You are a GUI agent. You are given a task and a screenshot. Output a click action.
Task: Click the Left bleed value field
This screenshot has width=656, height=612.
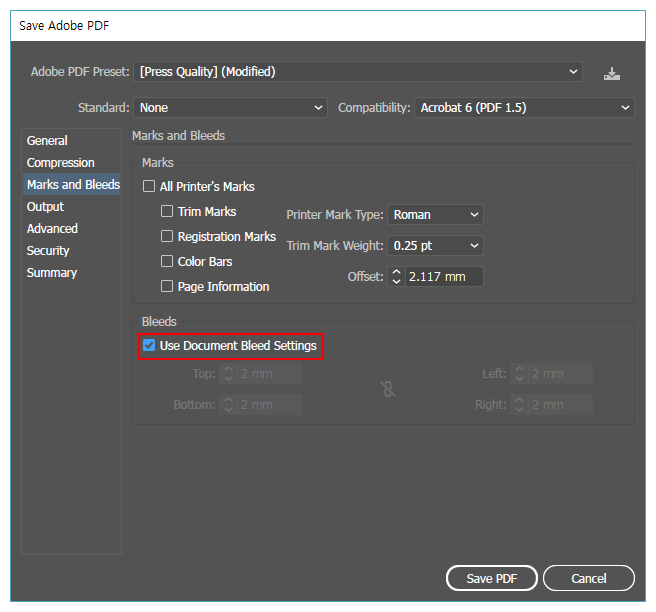coord(561,374)
